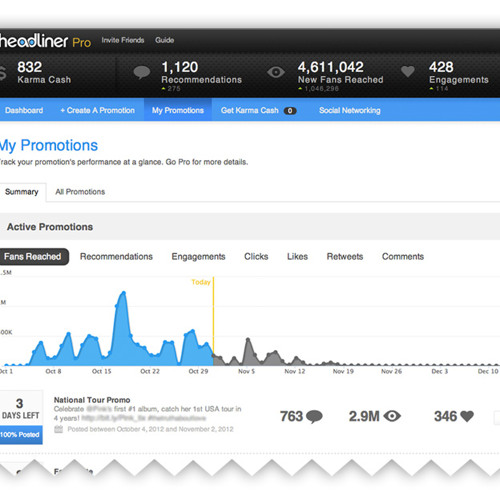Select the Summary tab

click(22, 192)
